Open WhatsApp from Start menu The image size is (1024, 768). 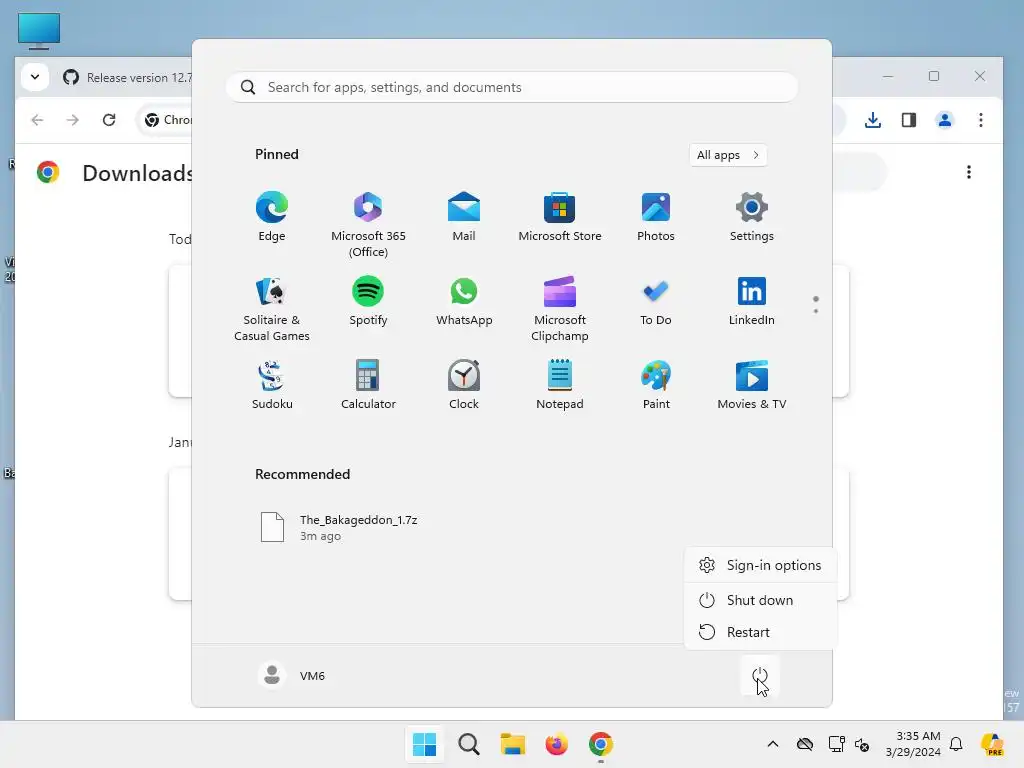click(x=464, y=302)
